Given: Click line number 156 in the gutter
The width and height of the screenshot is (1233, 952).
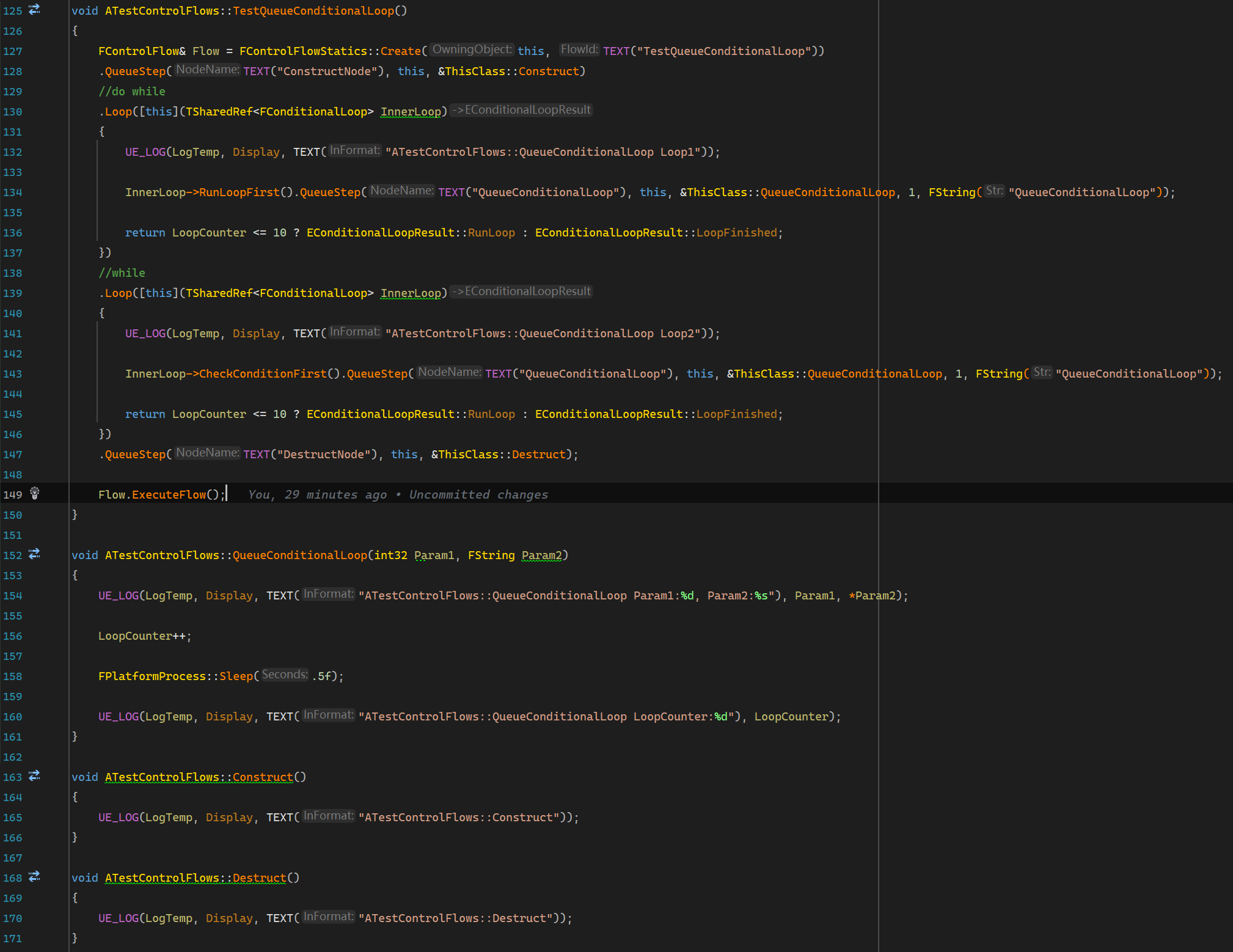Looking at the screenshot, I should (13, 637).
